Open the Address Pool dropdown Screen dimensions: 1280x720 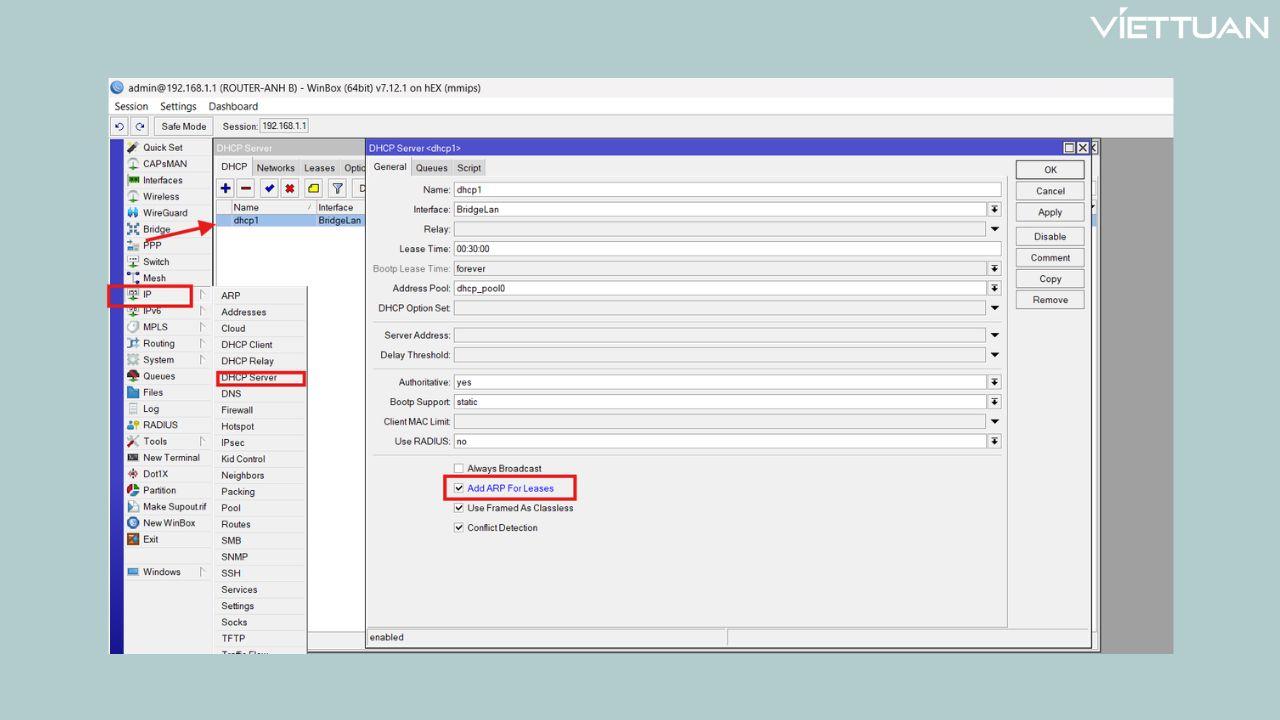point(995,288)
